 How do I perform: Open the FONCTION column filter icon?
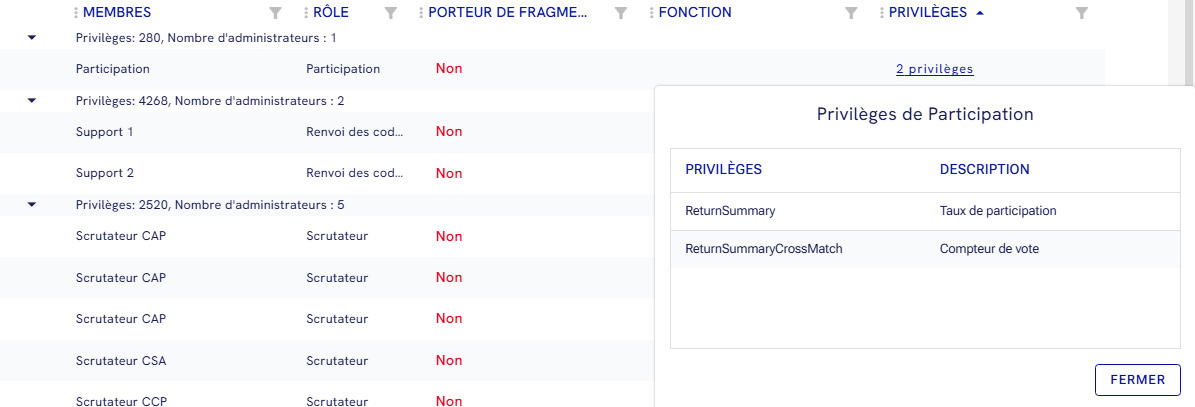pyautogui.click(x=851, y=13)
